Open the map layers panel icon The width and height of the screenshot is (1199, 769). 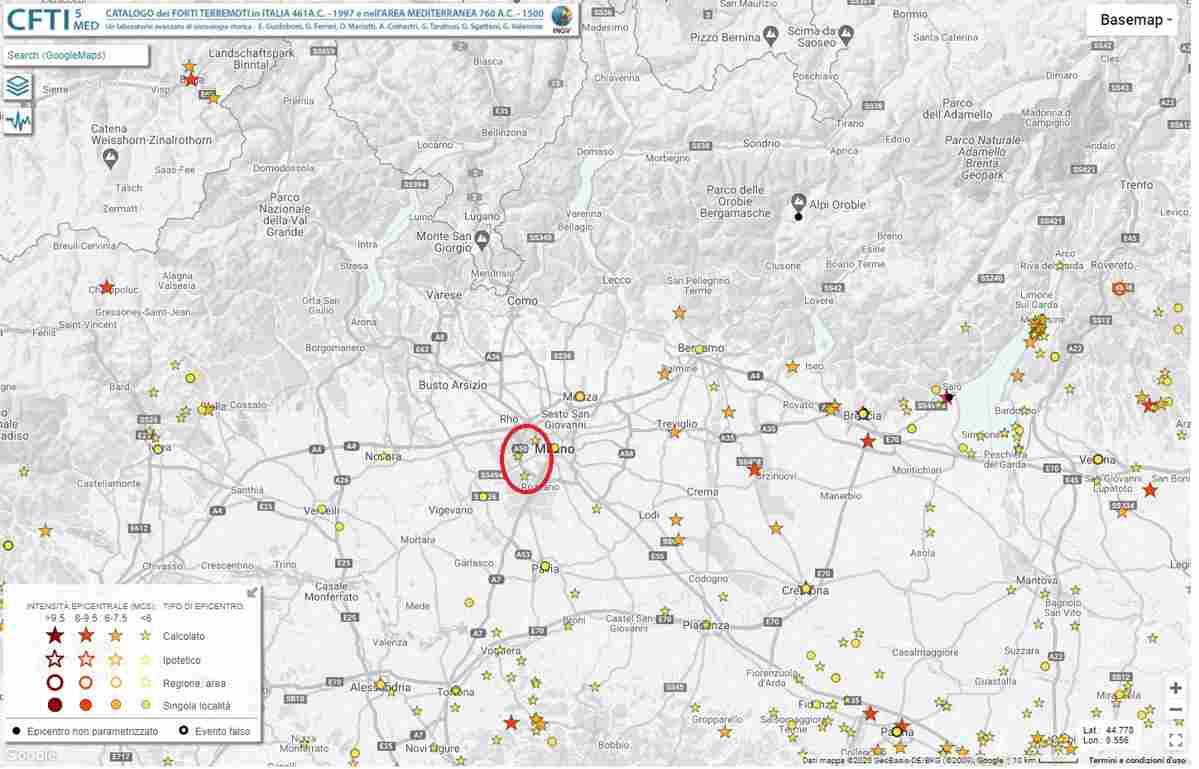point(17,87)
